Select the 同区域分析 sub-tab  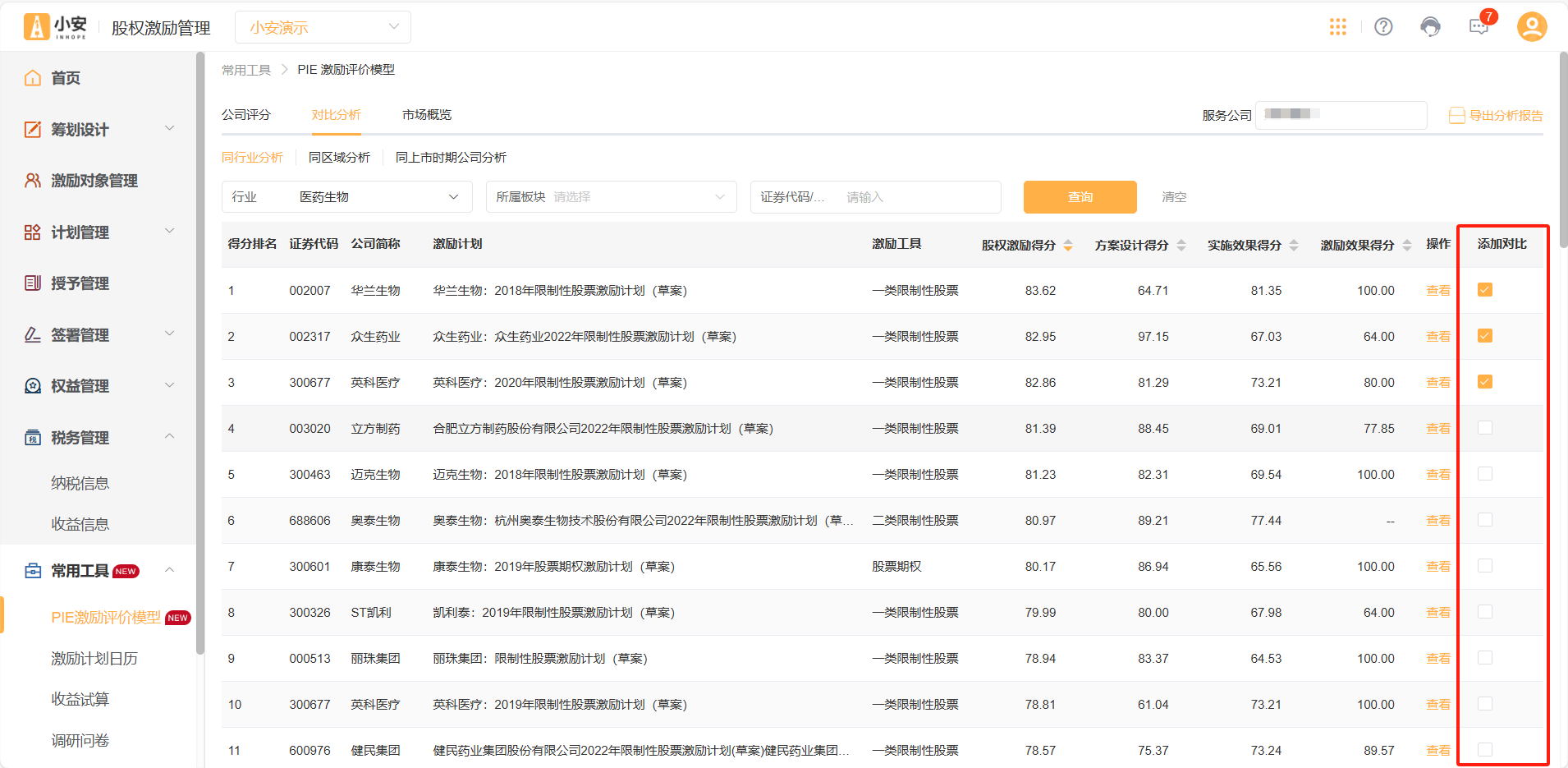[339, 158]
